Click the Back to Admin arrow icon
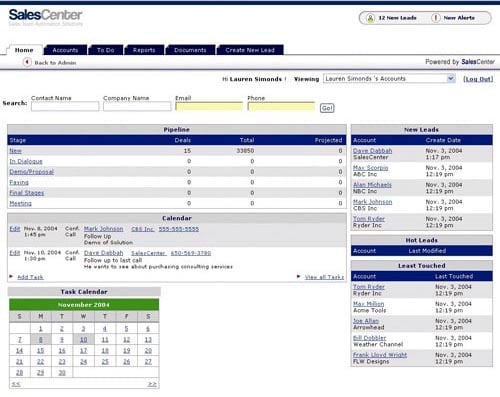The height and width of the screenshot is (397, 500). click(27, 62)
